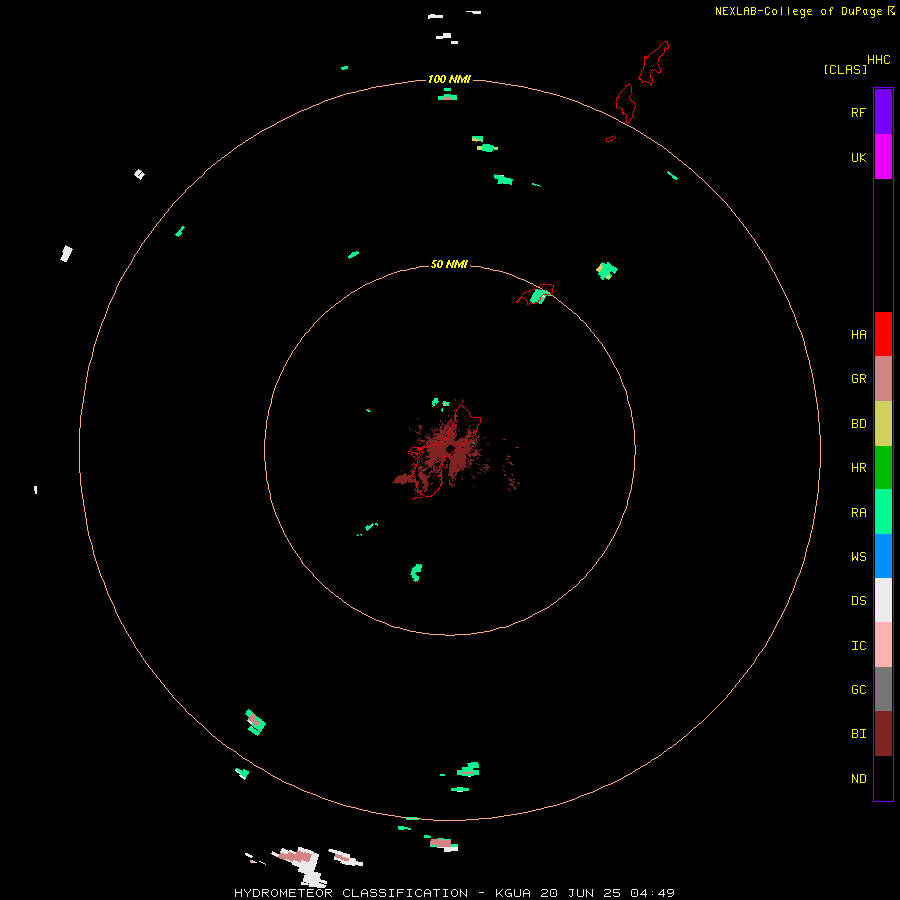Click the WS blue legend swatch

coord(883,556)
